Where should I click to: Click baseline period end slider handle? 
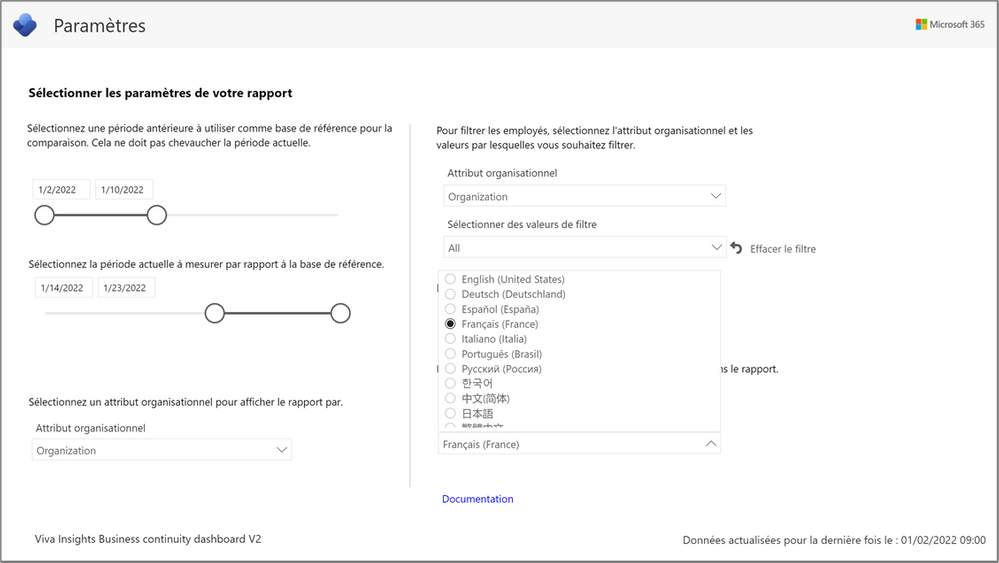[157, 215]
